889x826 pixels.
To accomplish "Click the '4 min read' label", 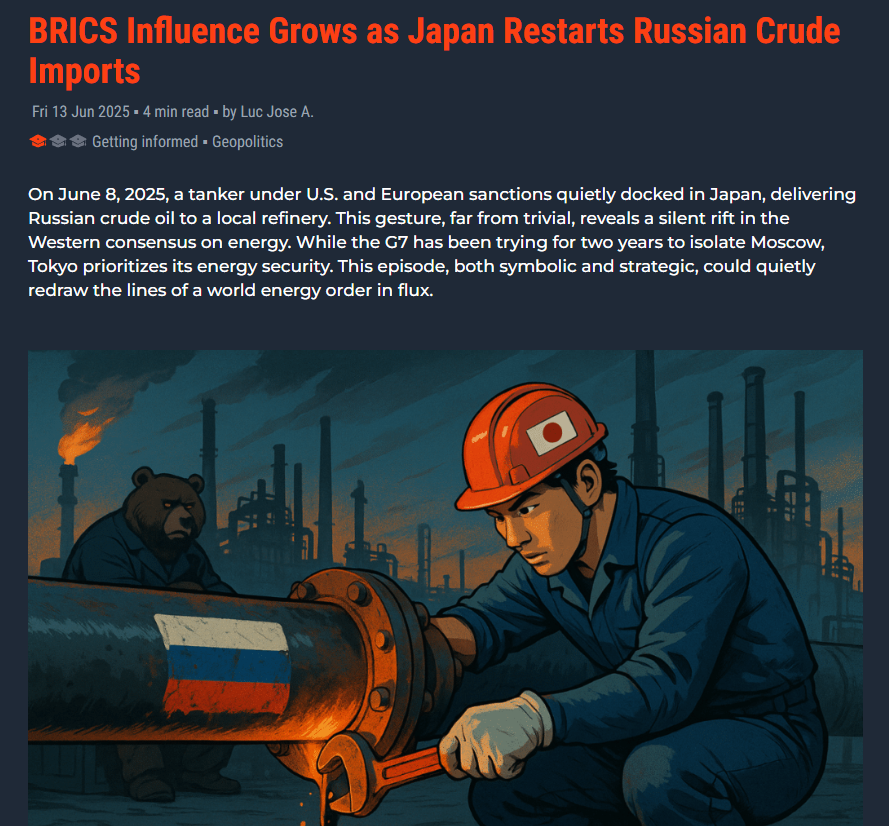I will (x=176, y=112).
